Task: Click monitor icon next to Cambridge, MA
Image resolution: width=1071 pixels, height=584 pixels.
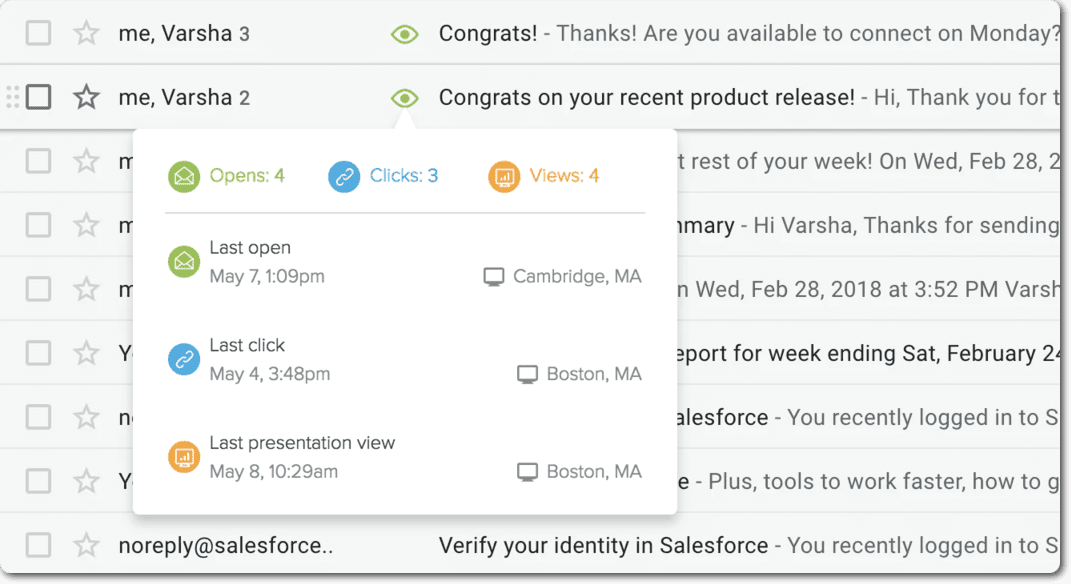Action: (x=494, y=277)
